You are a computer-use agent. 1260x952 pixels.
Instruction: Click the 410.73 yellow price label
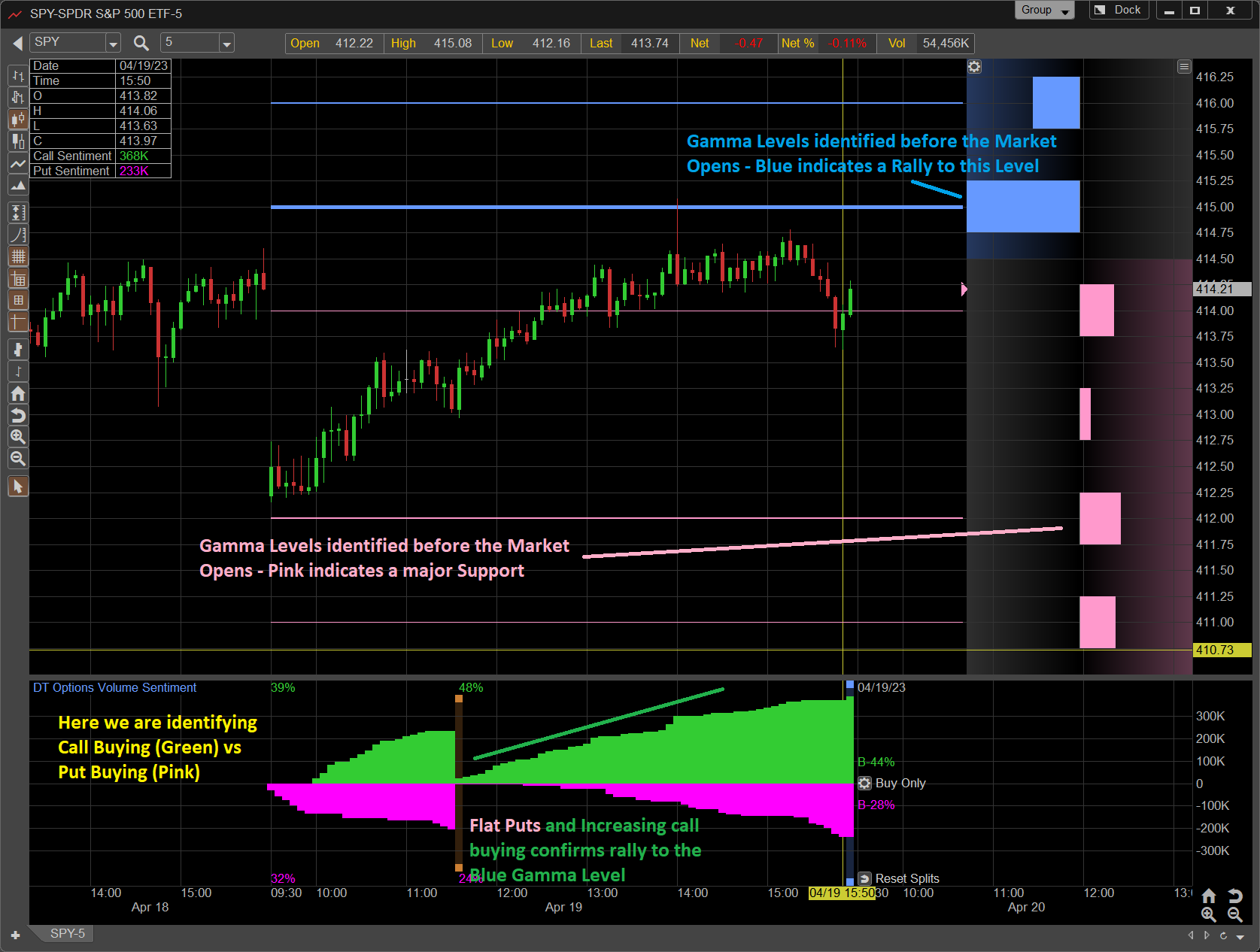(1222, 650)
